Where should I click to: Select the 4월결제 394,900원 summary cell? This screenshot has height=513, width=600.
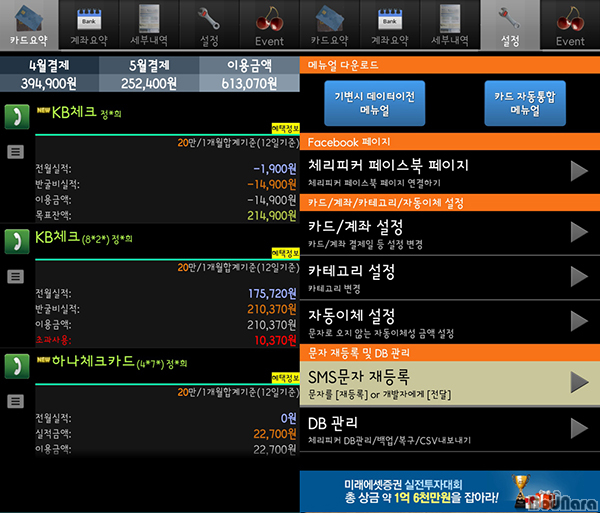click(x=49, y=74)
